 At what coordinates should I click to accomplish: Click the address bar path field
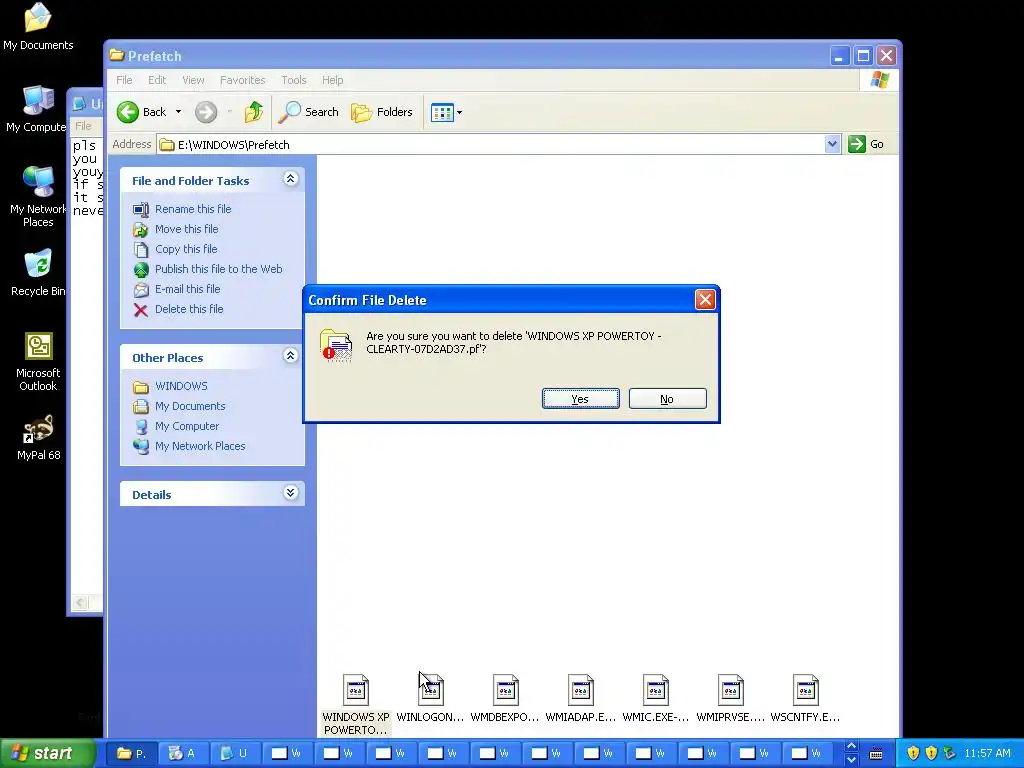click(x=490, y=144)
